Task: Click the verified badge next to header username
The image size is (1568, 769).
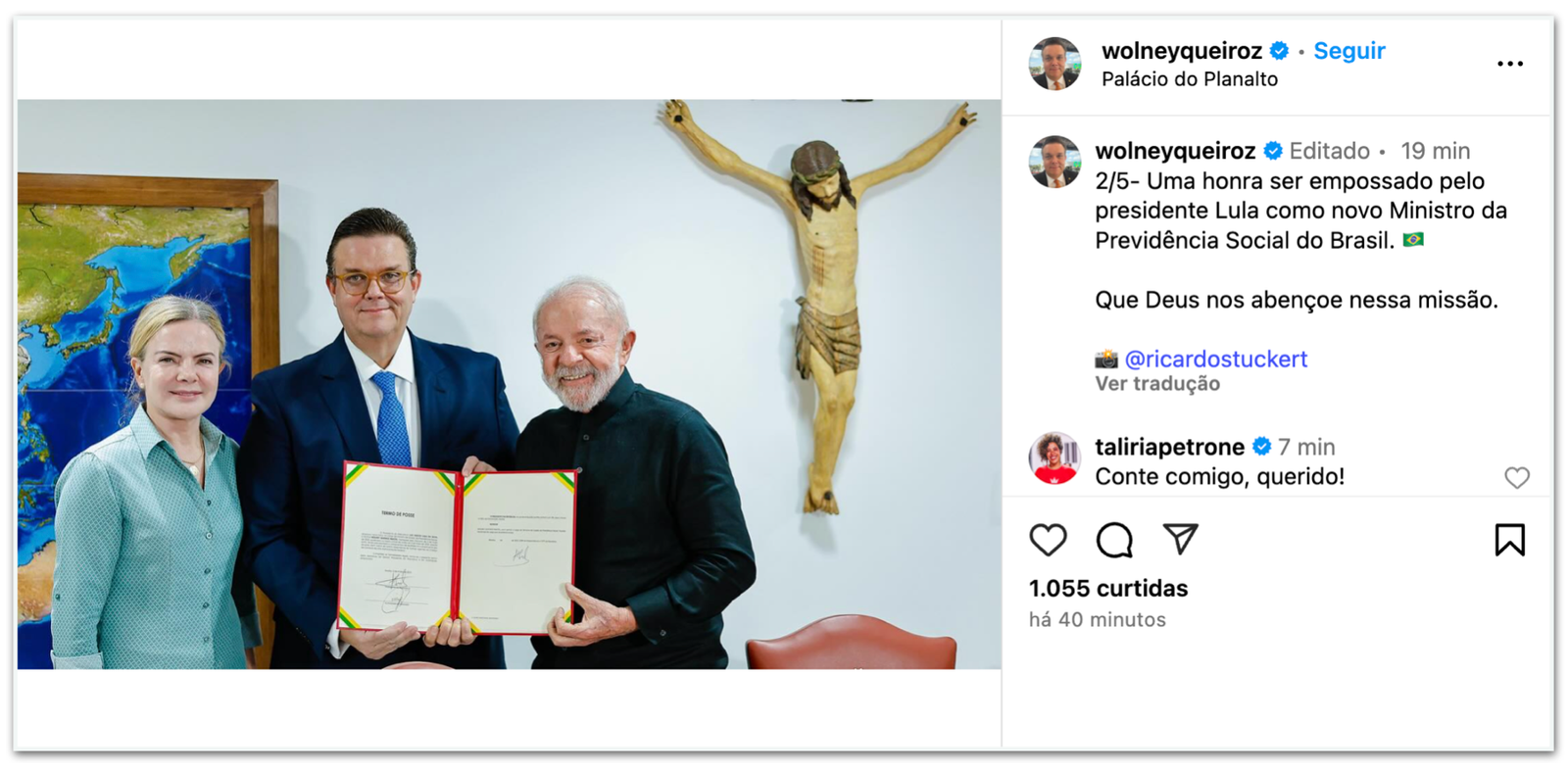Action: (1279, 51)
